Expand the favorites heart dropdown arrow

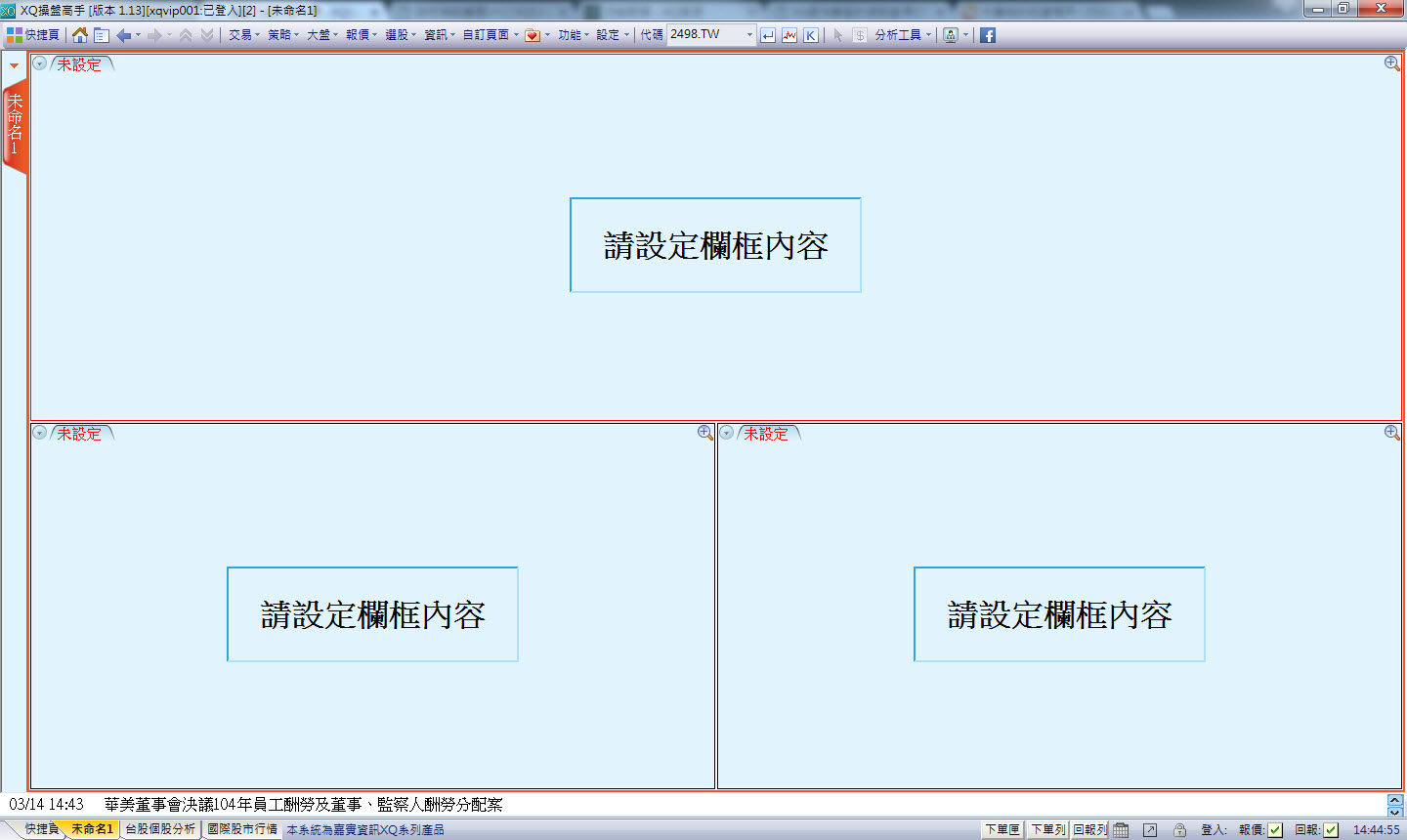tap(547, 35)
